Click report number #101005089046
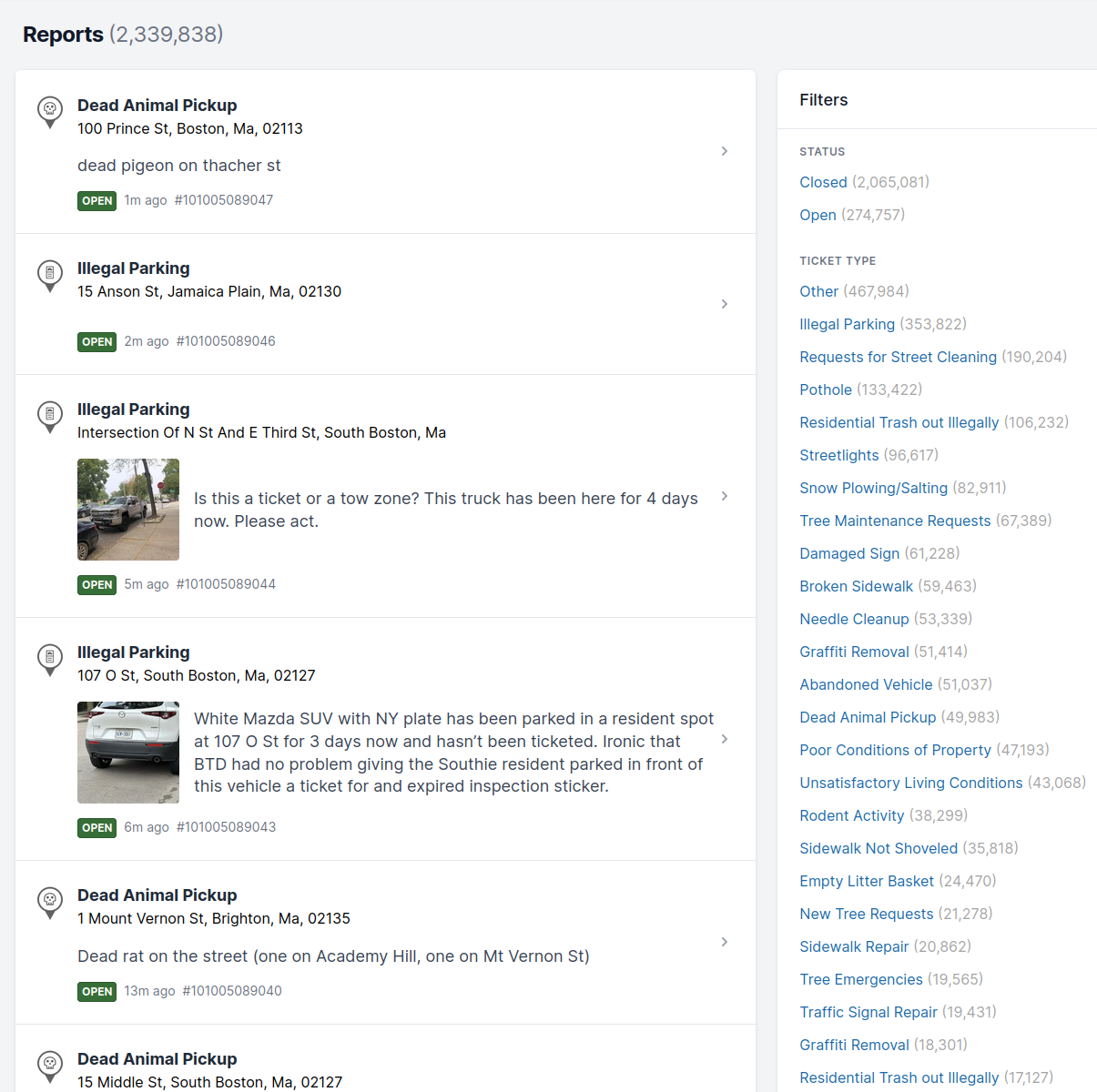Viewport: 1097px width, 1092px height. tap(226, 341)
